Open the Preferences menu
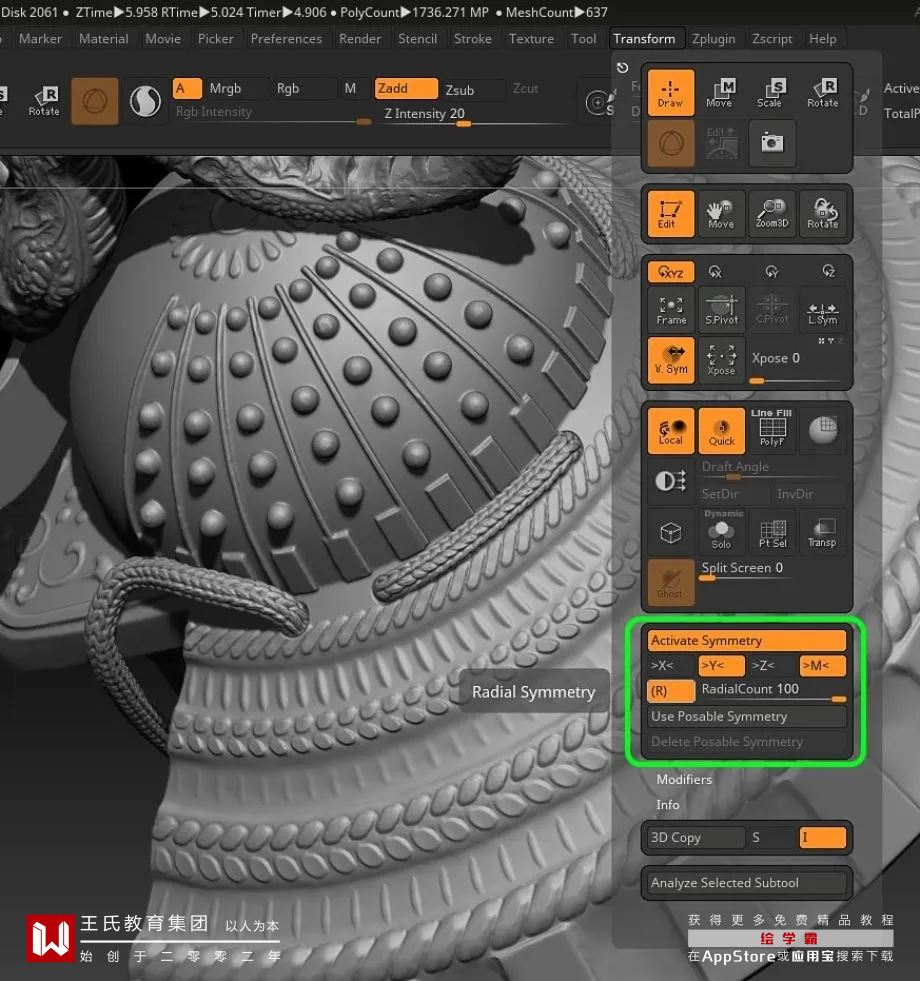 pos(286,39)
